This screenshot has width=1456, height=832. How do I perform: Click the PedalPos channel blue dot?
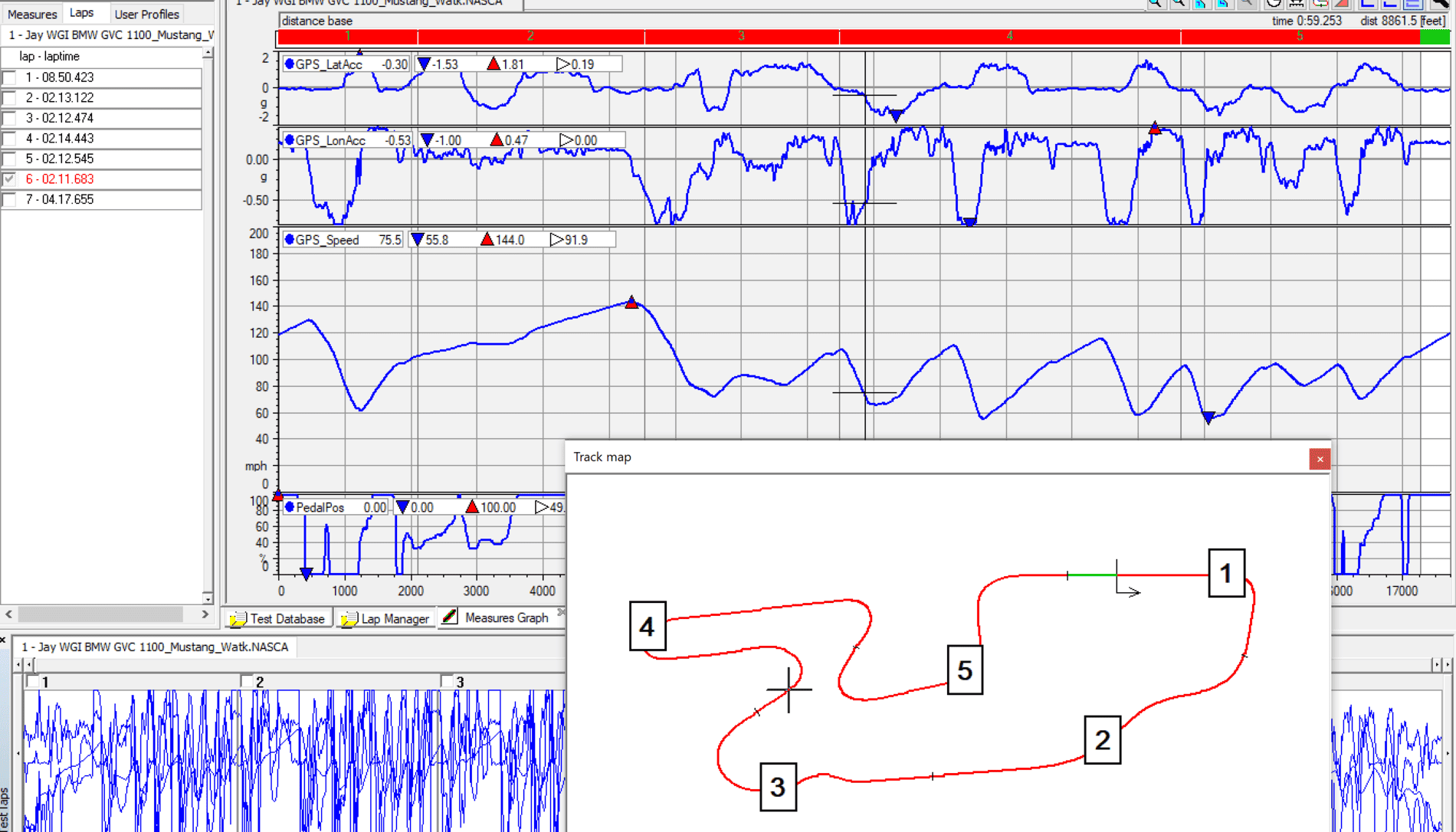(289, 507)
